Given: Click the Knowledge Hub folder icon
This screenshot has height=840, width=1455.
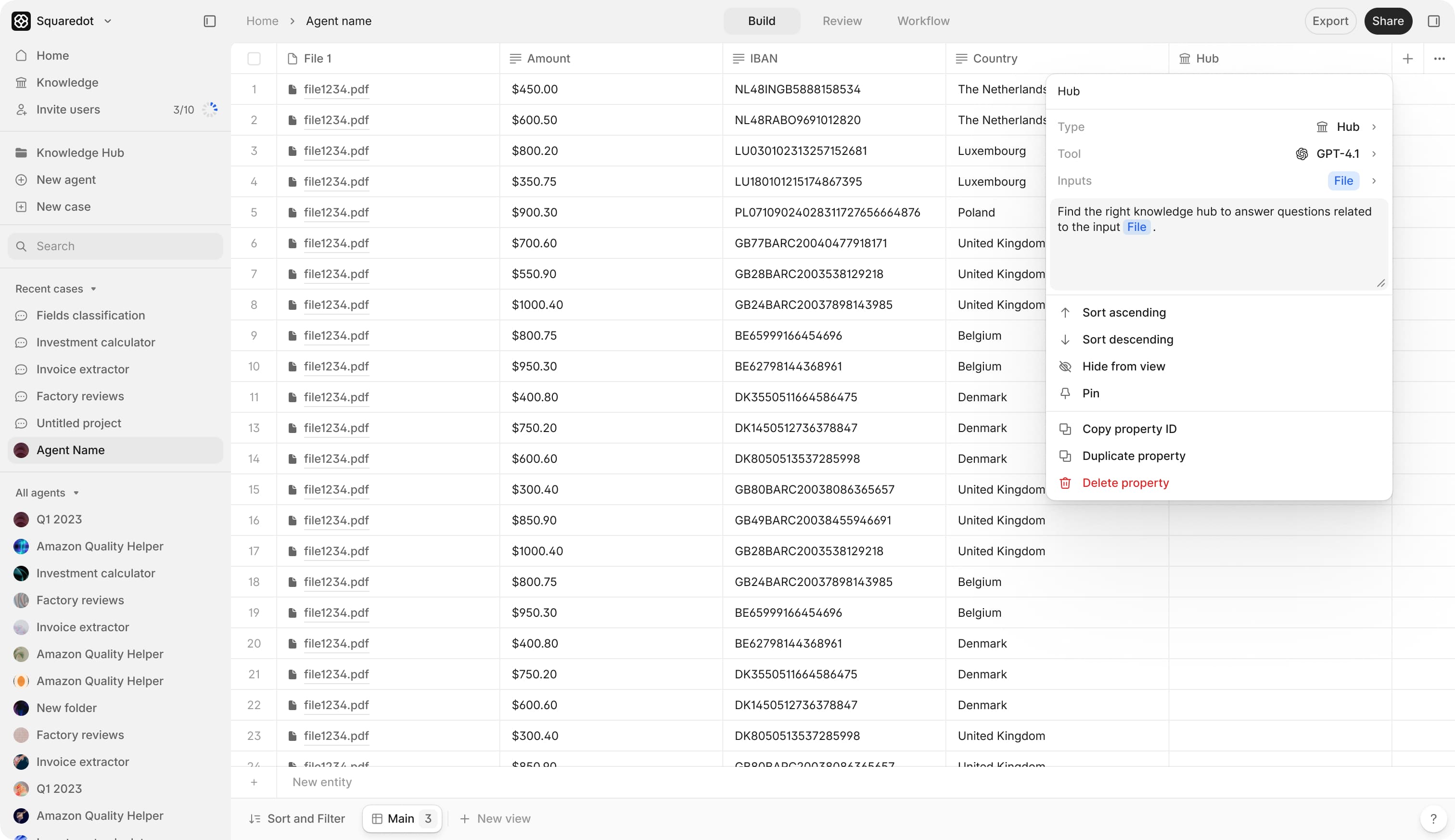Looking at the screenshot, I should [x=21, y=153].
